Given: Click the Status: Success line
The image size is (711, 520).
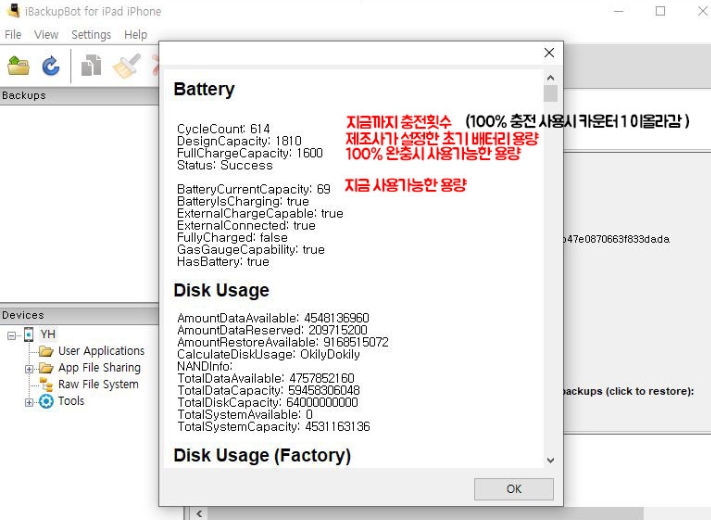Looking at the screenshot, I should [x=225, y=165].
